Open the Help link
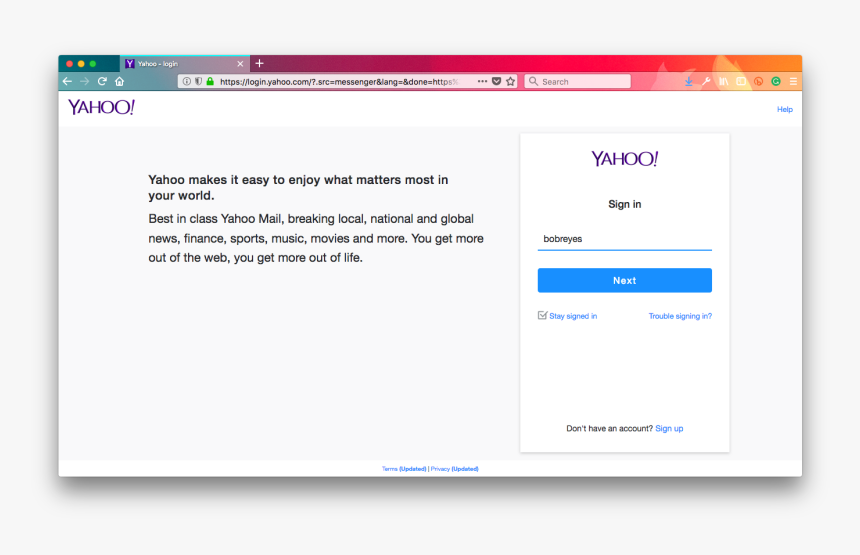The height and width of the screenshot is (555, 860). (785, 109)
